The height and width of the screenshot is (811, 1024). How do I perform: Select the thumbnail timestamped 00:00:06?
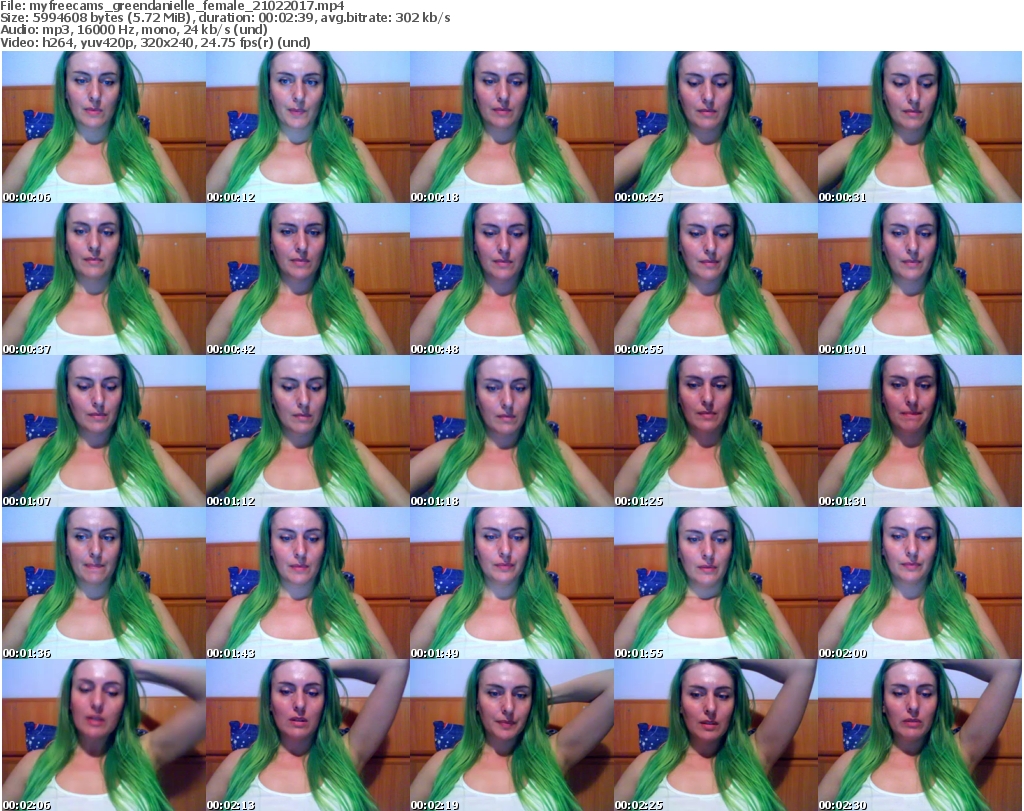[x=104, y=127]
